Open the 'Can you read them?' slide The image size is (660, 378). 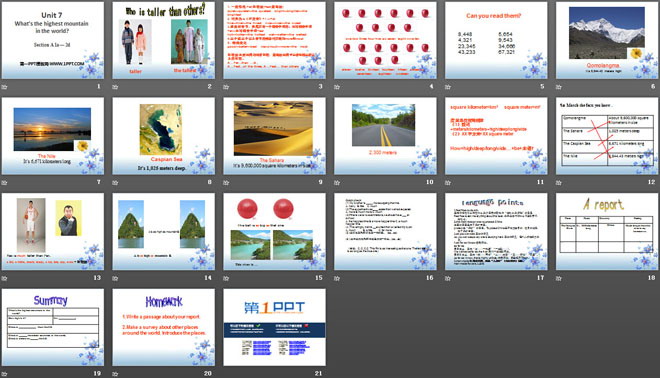click(x=496, y=40)
